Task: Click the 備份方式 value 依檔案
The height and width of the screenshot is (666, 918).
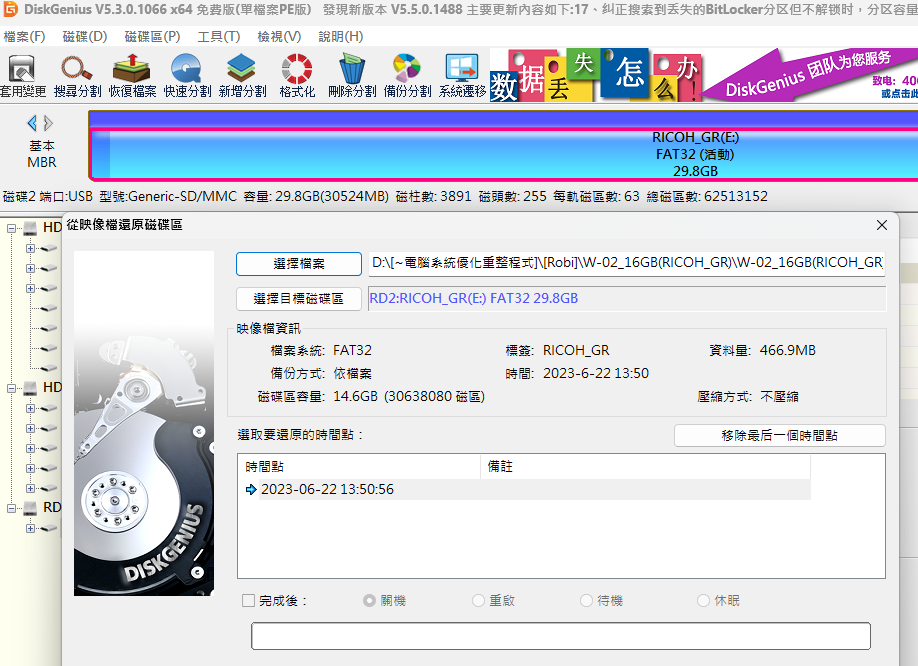Action: pos(352,373)
